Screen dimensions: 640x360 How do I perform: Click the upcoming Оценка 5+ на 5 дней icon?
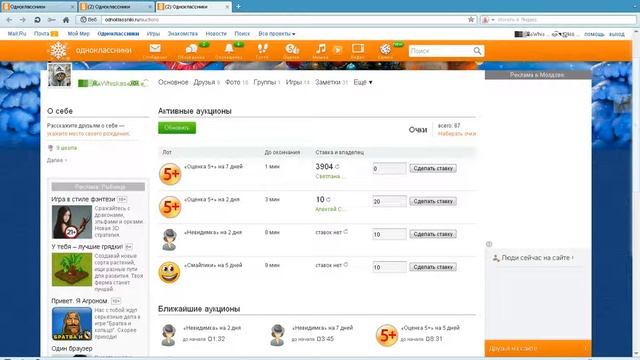click(387, 336)
